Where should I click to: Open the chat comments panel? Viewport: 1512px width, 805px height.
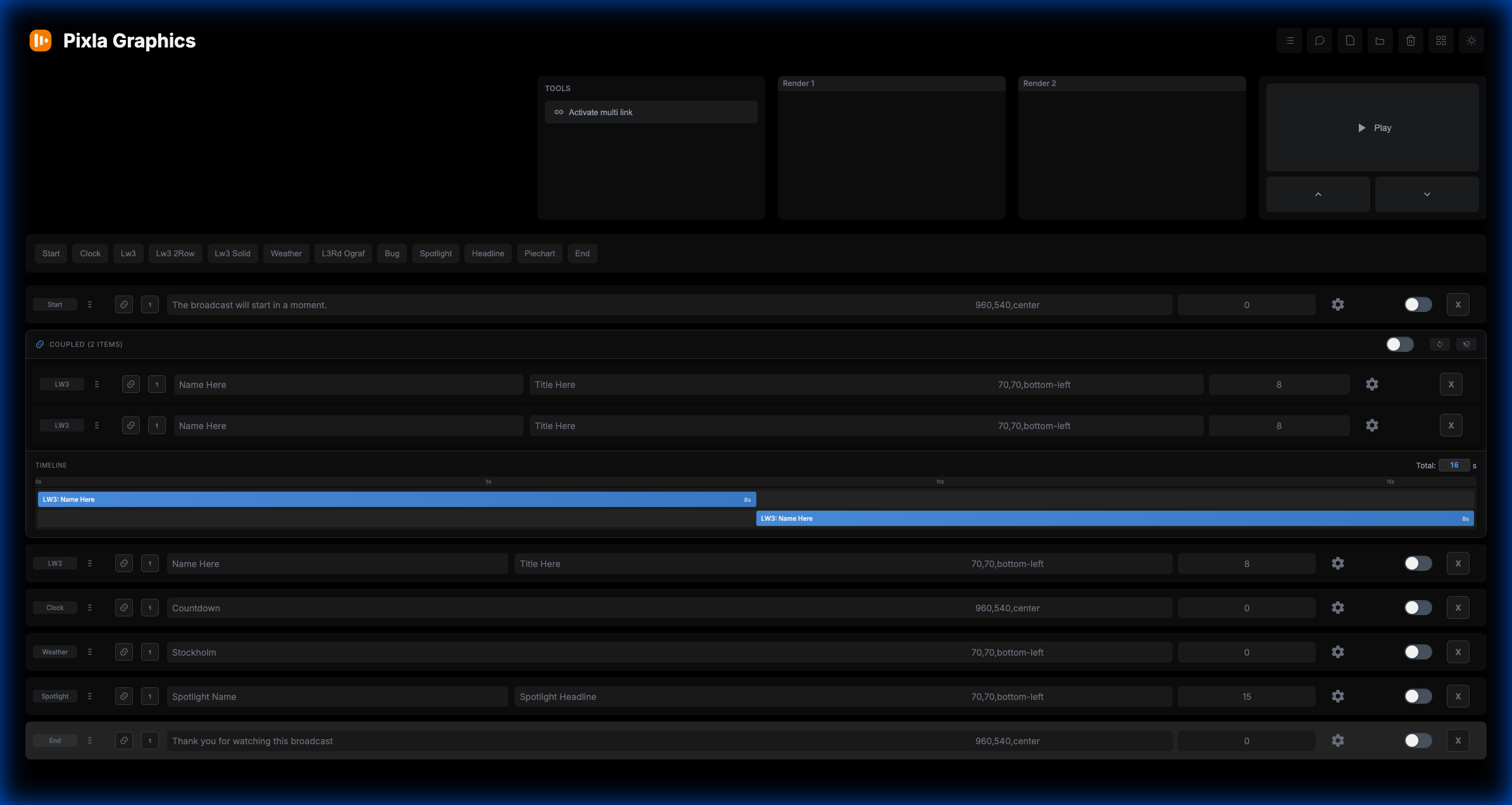tap(1320, 41)
